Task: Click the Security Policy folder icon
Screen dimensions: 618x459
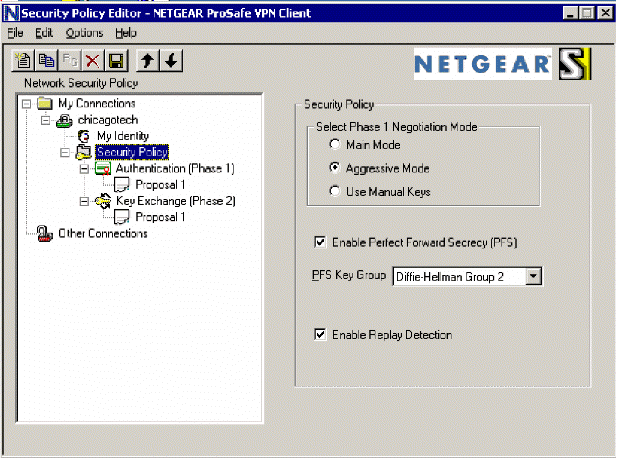Action: tap(84, 152)
